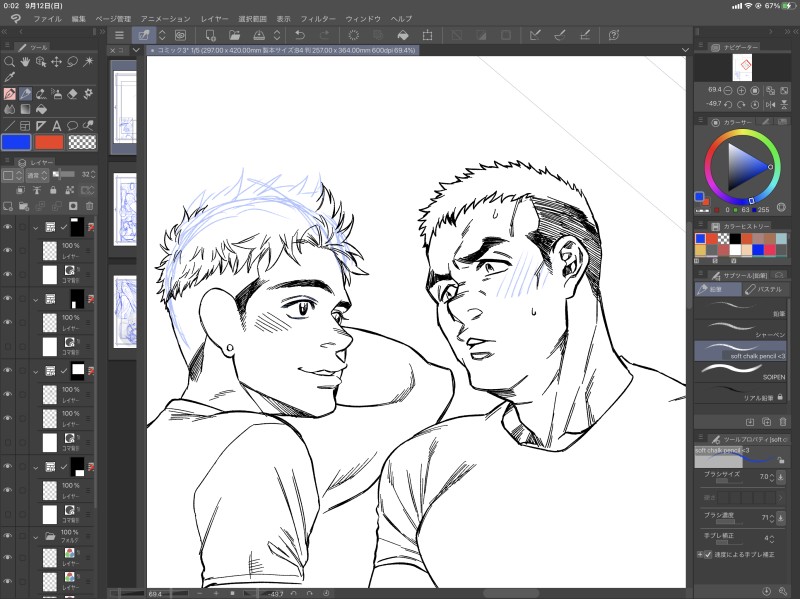Screen dimensions: 800x599
Task: Select the Move layer cross-arrow tool
Action: [56, 62]
